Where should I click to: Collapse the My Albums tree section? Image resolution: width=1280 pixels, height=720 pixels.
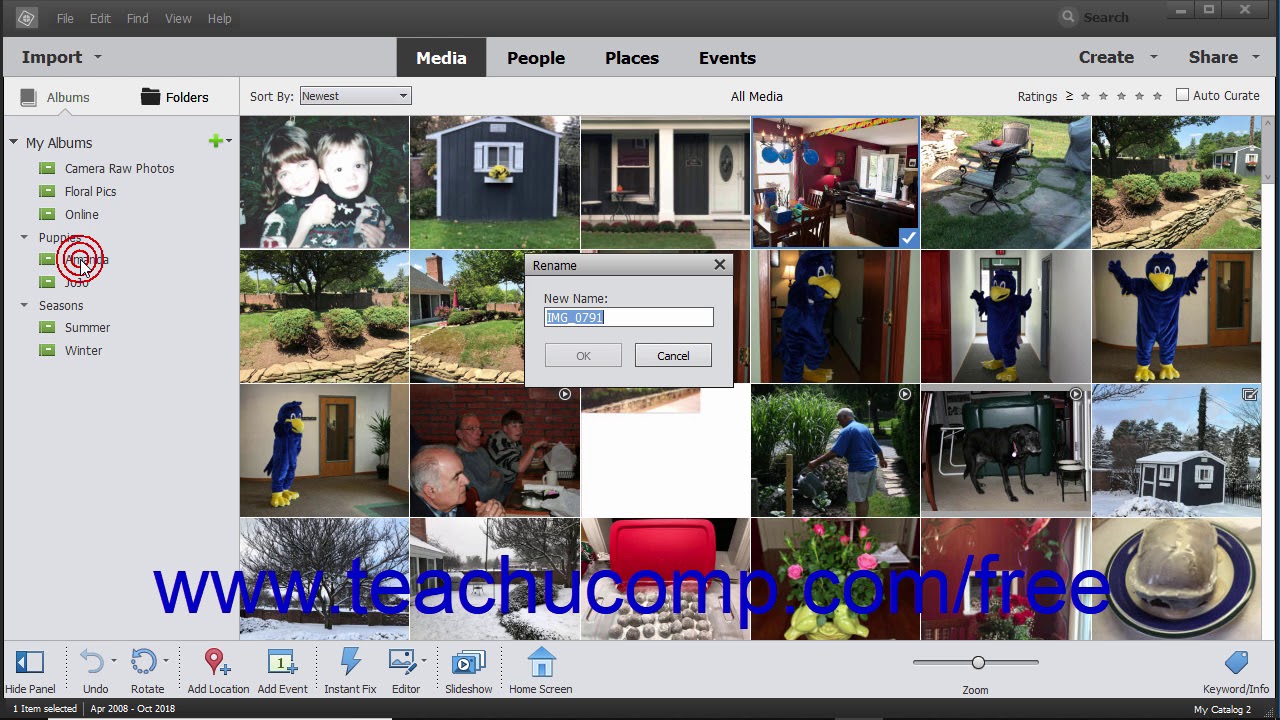[x=13, y=142]
